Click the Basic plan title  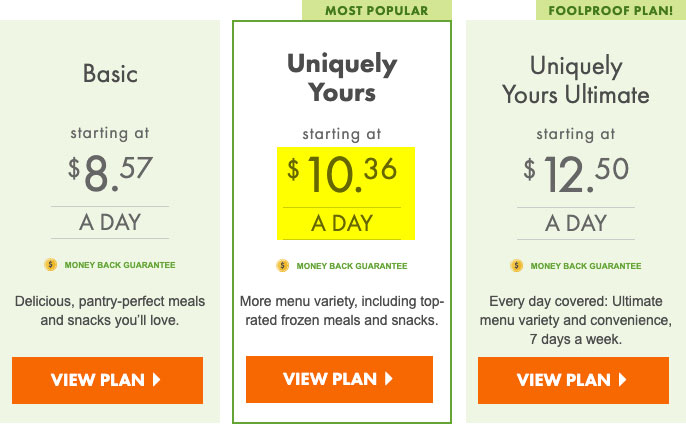pos(110,74)
